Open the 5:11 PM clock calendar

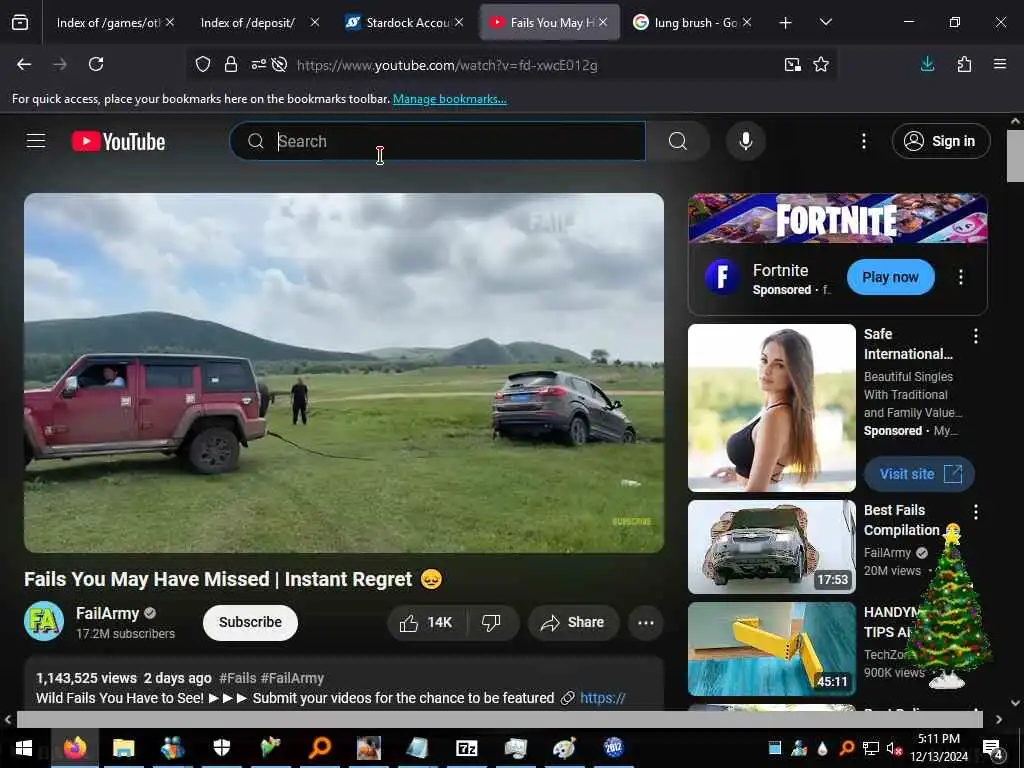(x=938, y=748)
